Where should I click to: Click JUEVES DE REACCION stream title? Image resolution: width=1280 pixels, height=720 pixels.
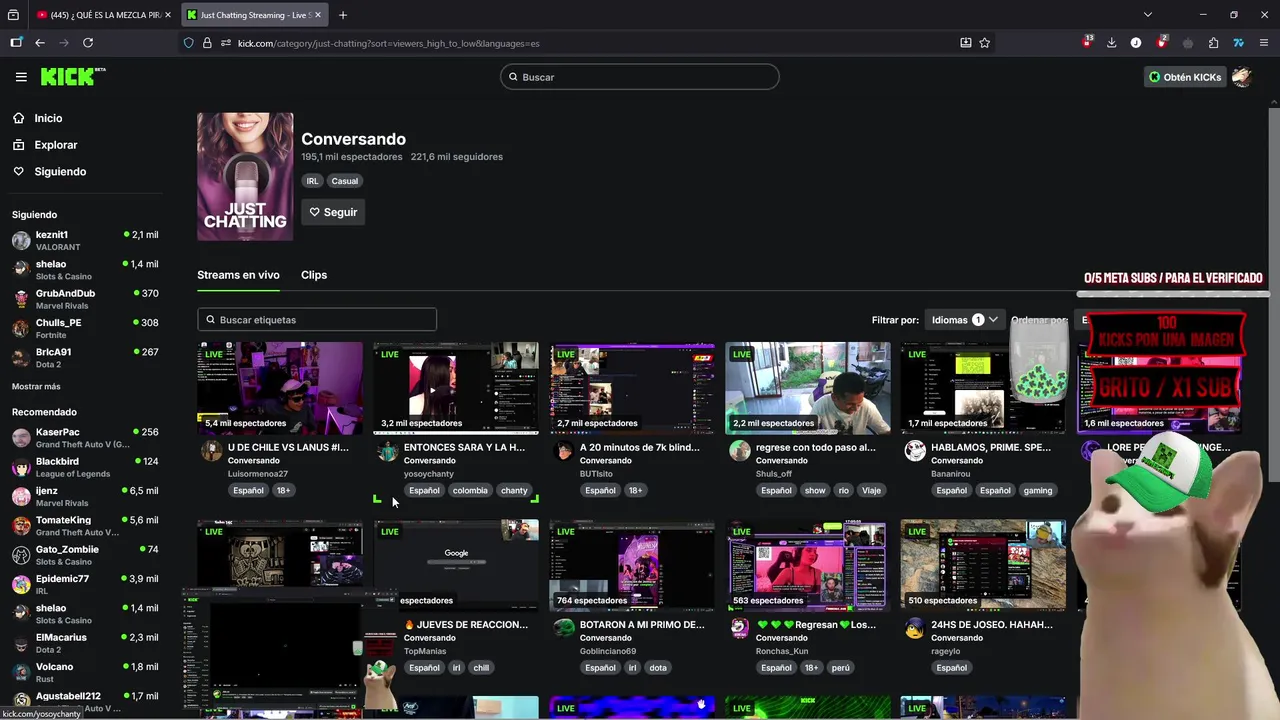[466, 624]
